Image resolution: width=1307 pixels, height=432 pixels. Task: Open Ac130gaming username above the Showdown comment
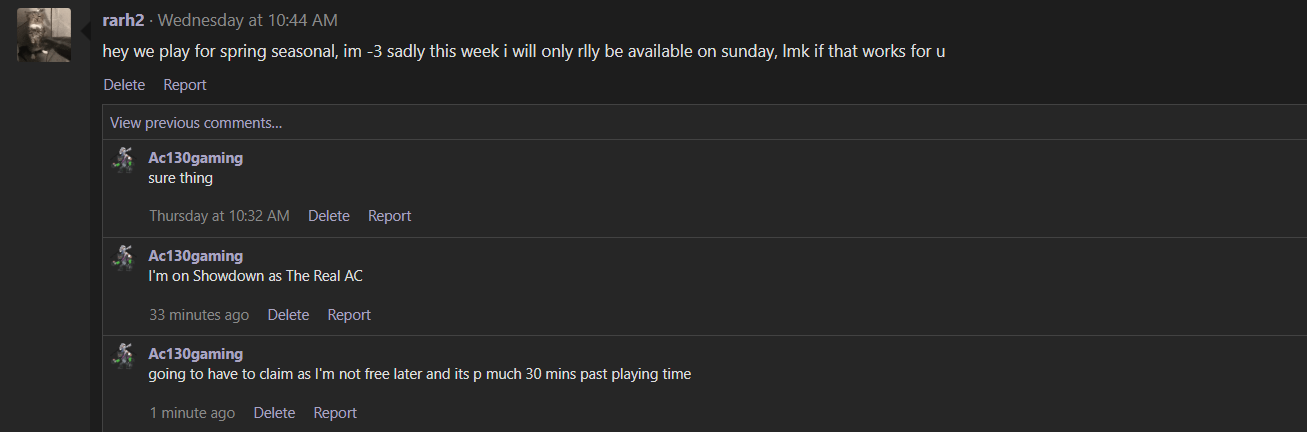[196, 256]
